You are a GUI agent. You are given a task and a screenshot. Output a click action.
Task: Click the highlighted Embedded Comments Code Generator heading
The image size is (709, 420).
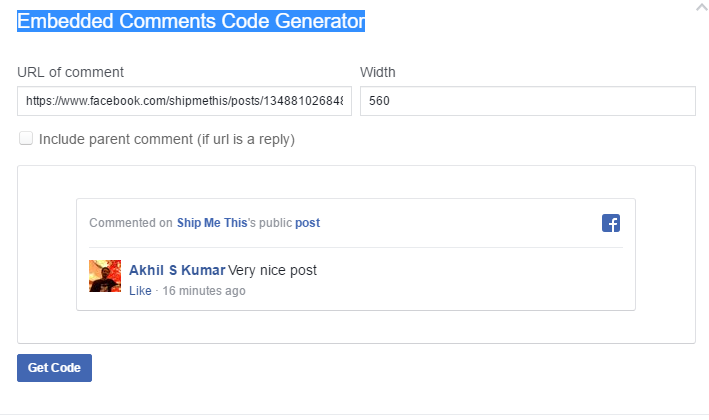point(191,21)
